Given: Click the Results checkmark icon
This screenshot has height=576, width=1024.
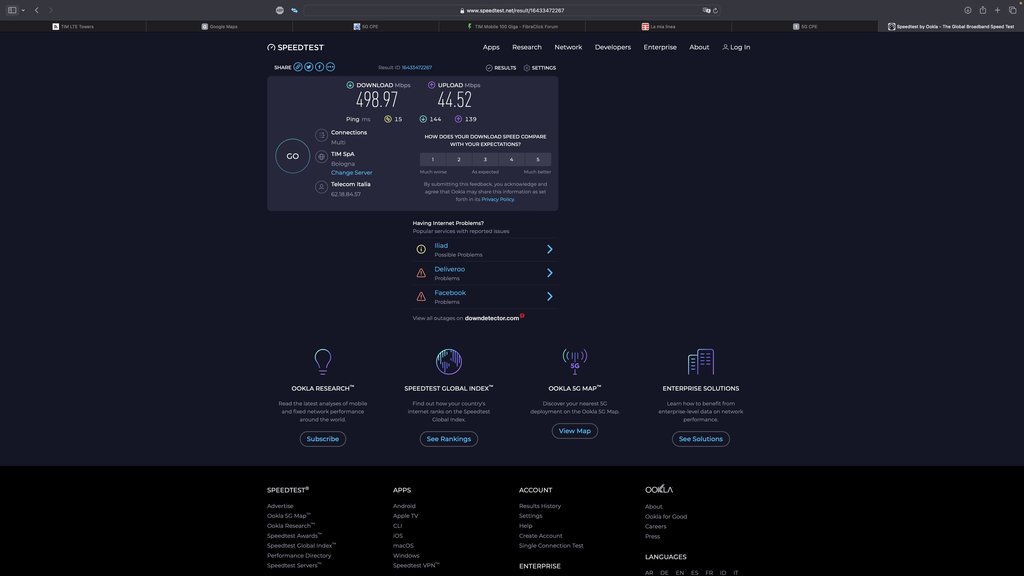Looking at the screenshot, I should pos(489,68).
